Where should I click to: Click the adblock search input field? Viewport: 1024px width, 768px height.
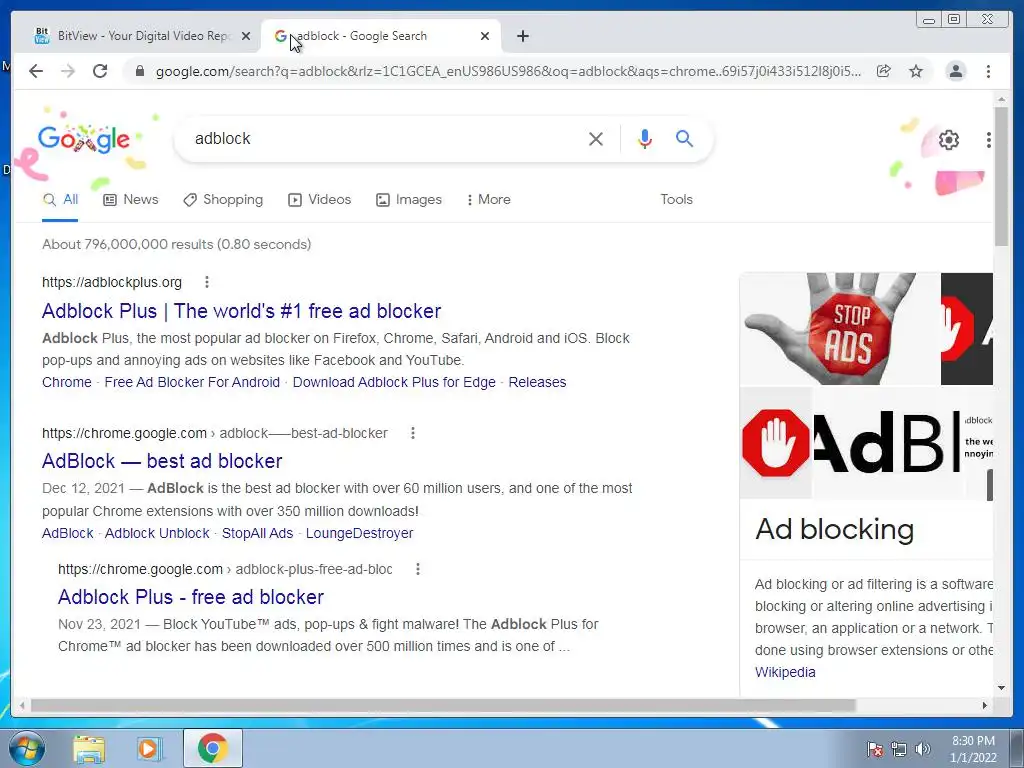385,138
